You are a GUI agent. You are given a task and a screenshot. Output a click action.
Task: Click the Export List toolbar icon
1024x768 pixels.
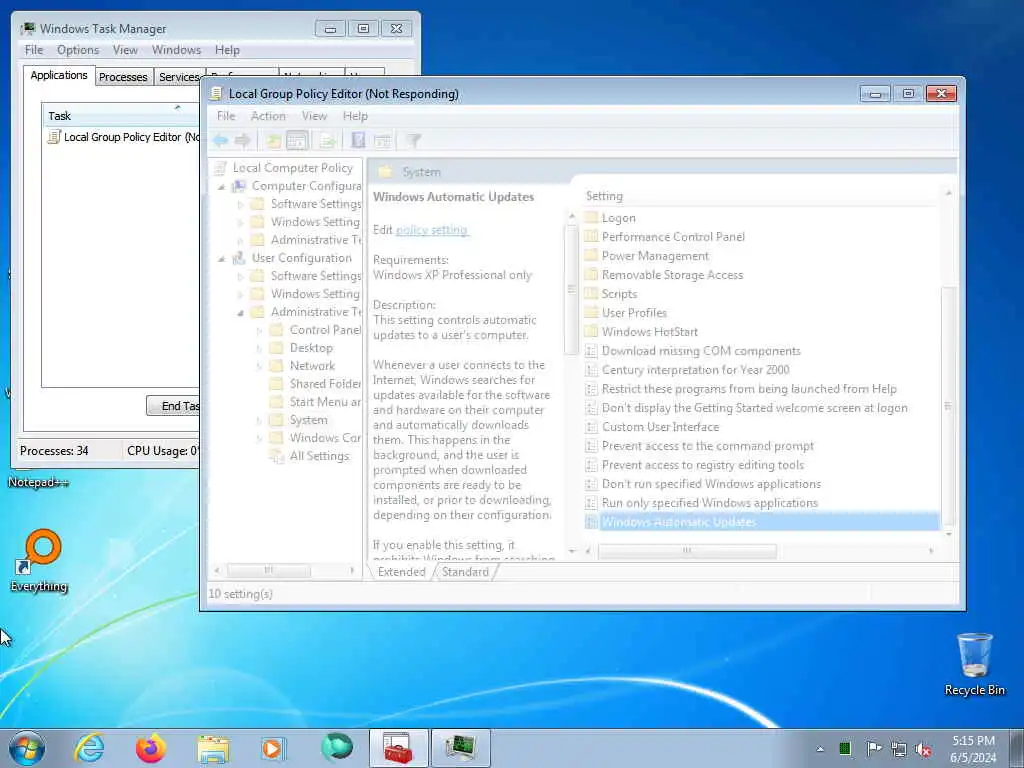point(327,140)
